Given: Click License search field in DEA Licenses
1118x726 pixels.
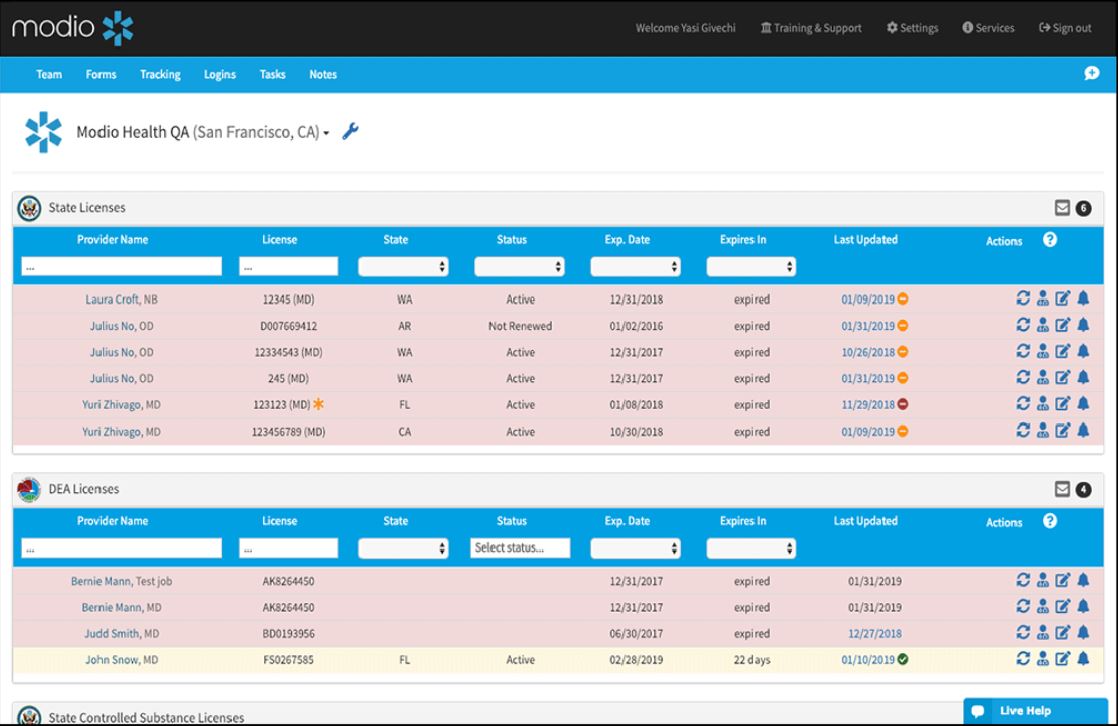Looking at the screenshot, I should coord(288,548).
